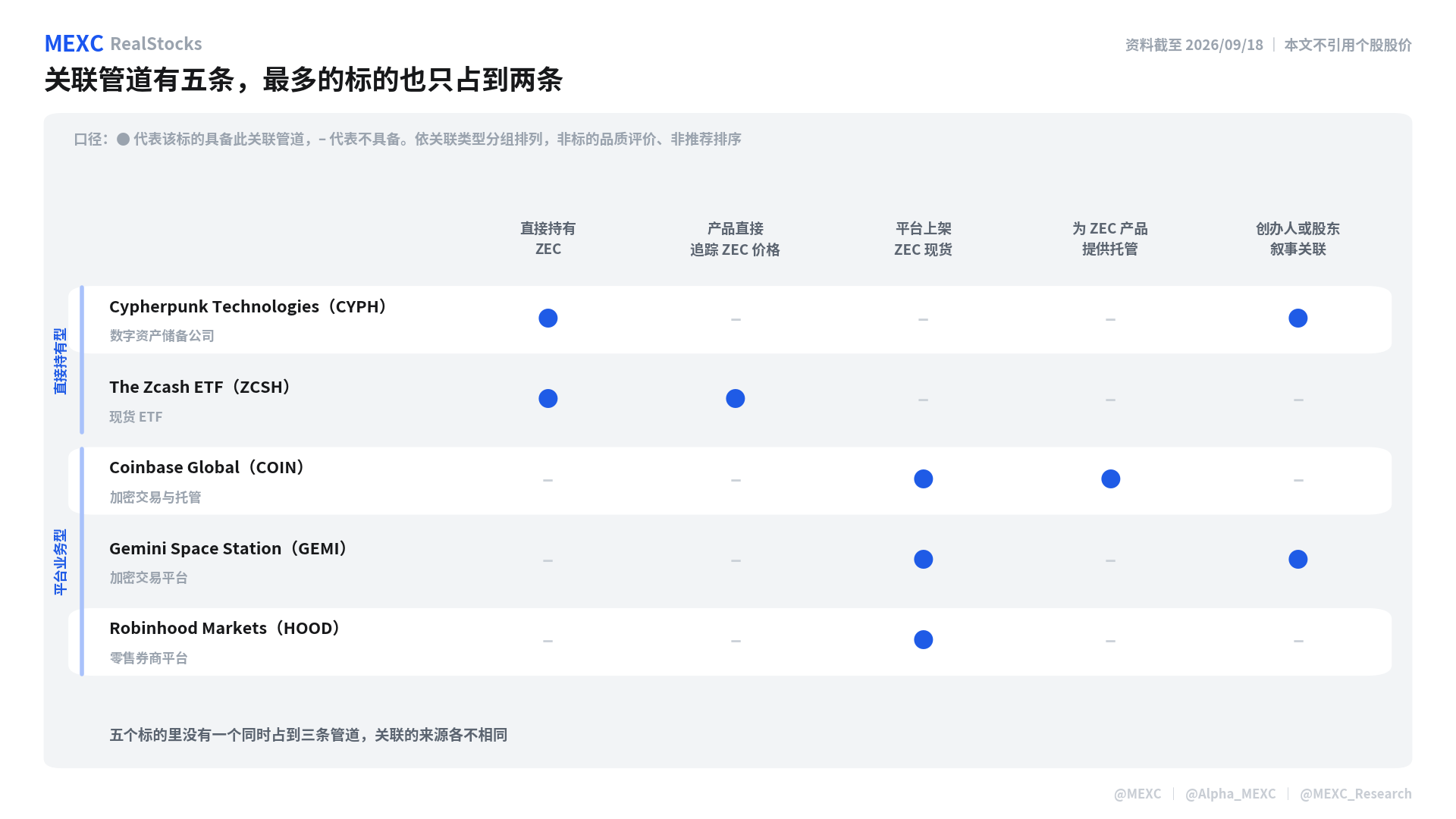Click the date note 资料截至 2026/09/18
1456x819 pixels.
pos(1194,45)
